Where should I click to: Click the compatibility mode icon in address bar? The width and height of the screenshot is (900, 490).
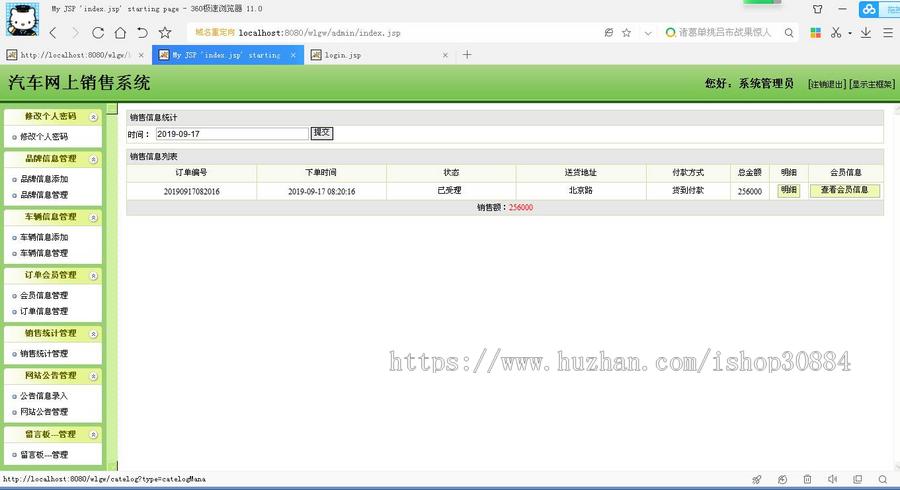(x=608, y=33)
